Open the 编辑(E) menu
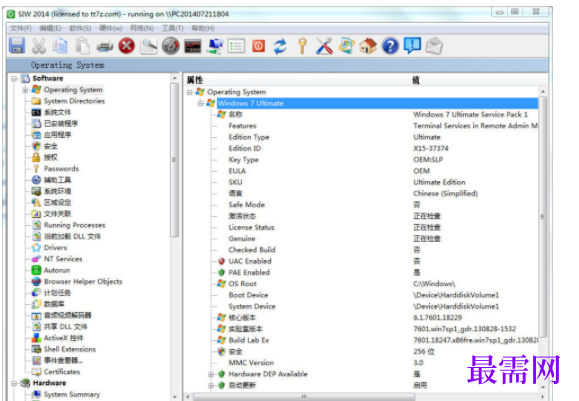Image resolution: width=579 pixels, height=401 pixels. click(x=51, y=28)
